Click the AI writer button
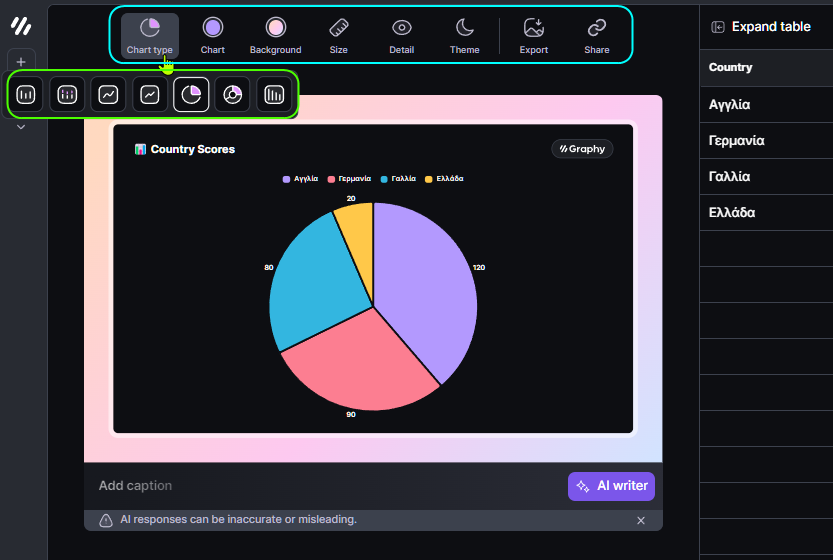Image resolution: width=833 pixels, height=560 pixels. (x=611, y=486)
